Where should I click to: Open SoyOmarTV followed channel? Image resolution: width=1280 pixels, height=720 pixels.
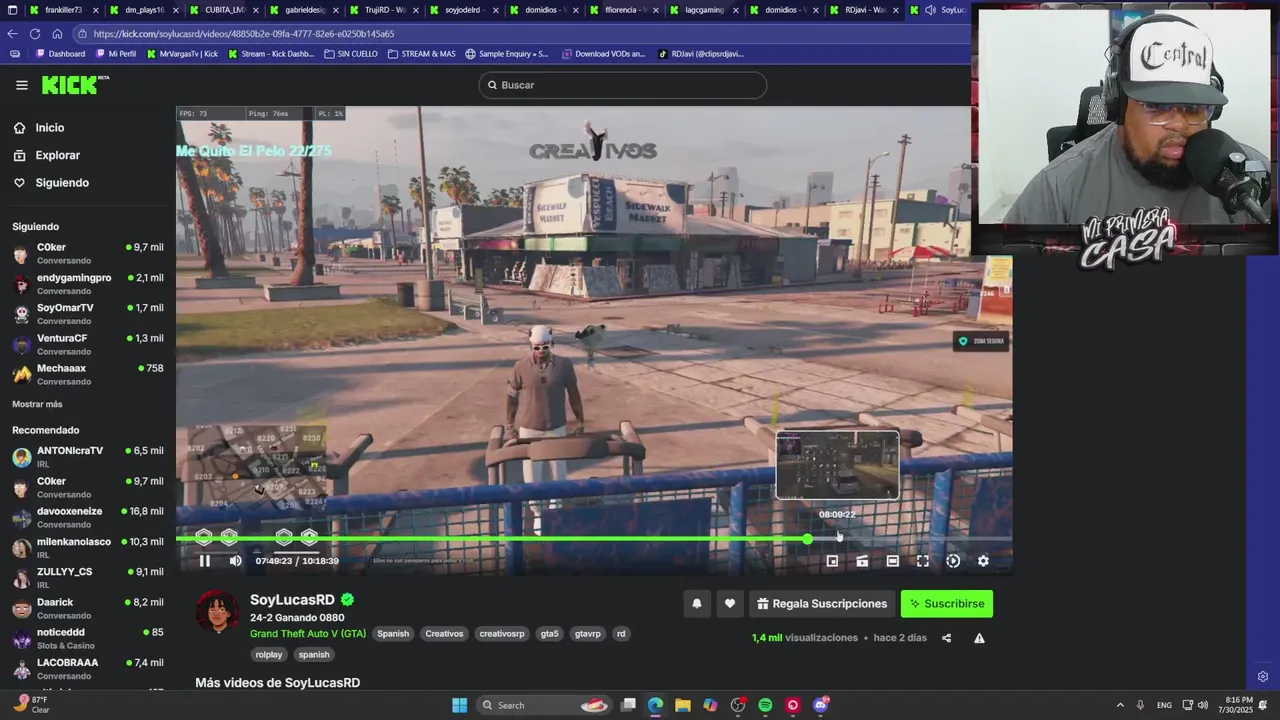[x=88, y=314]
